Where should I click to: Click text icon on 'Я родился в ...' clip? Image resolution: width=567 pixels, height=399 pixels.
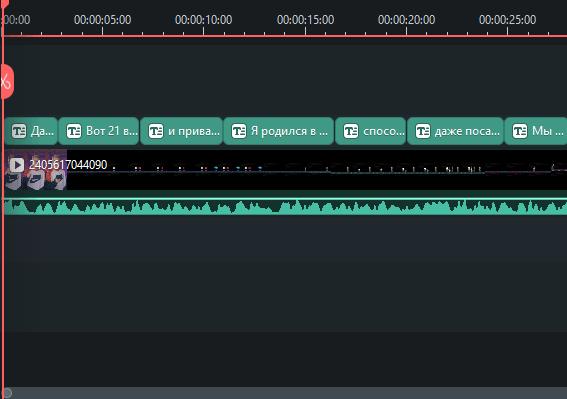(x=239, y=131)
